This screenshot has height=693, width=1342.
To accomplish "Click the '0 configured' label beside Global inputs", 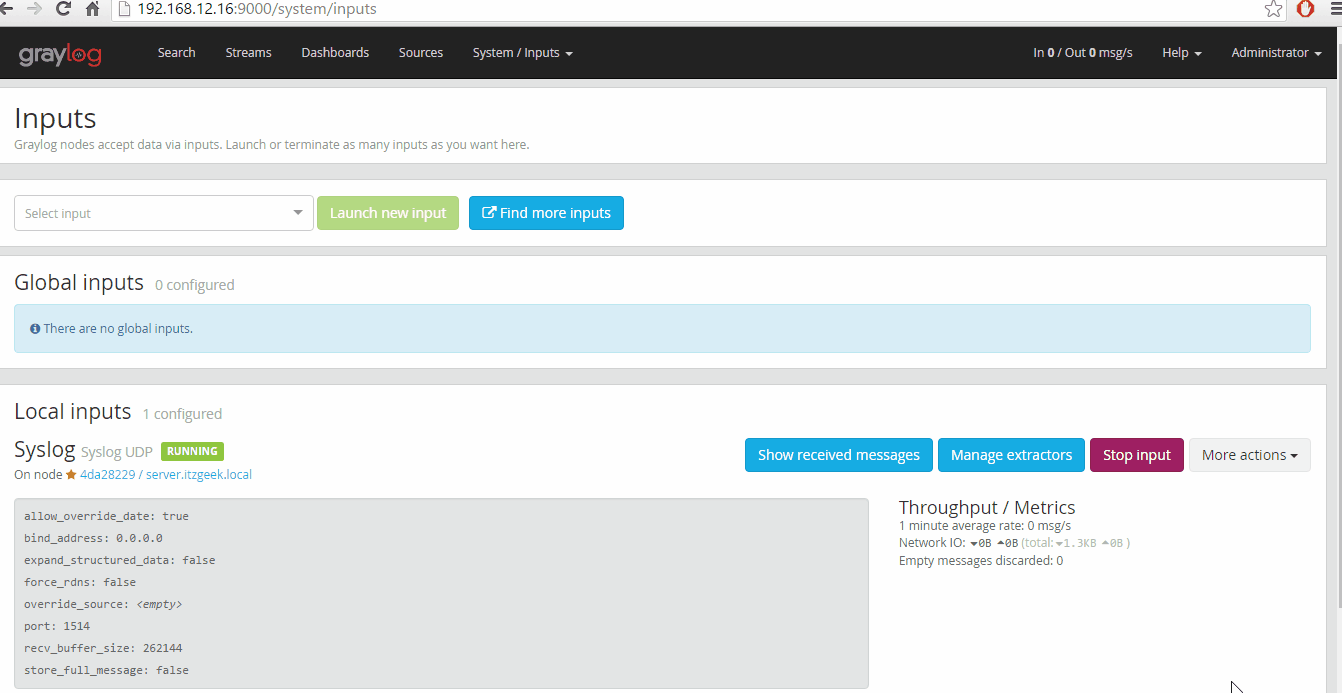I will [x=195, y=285].
